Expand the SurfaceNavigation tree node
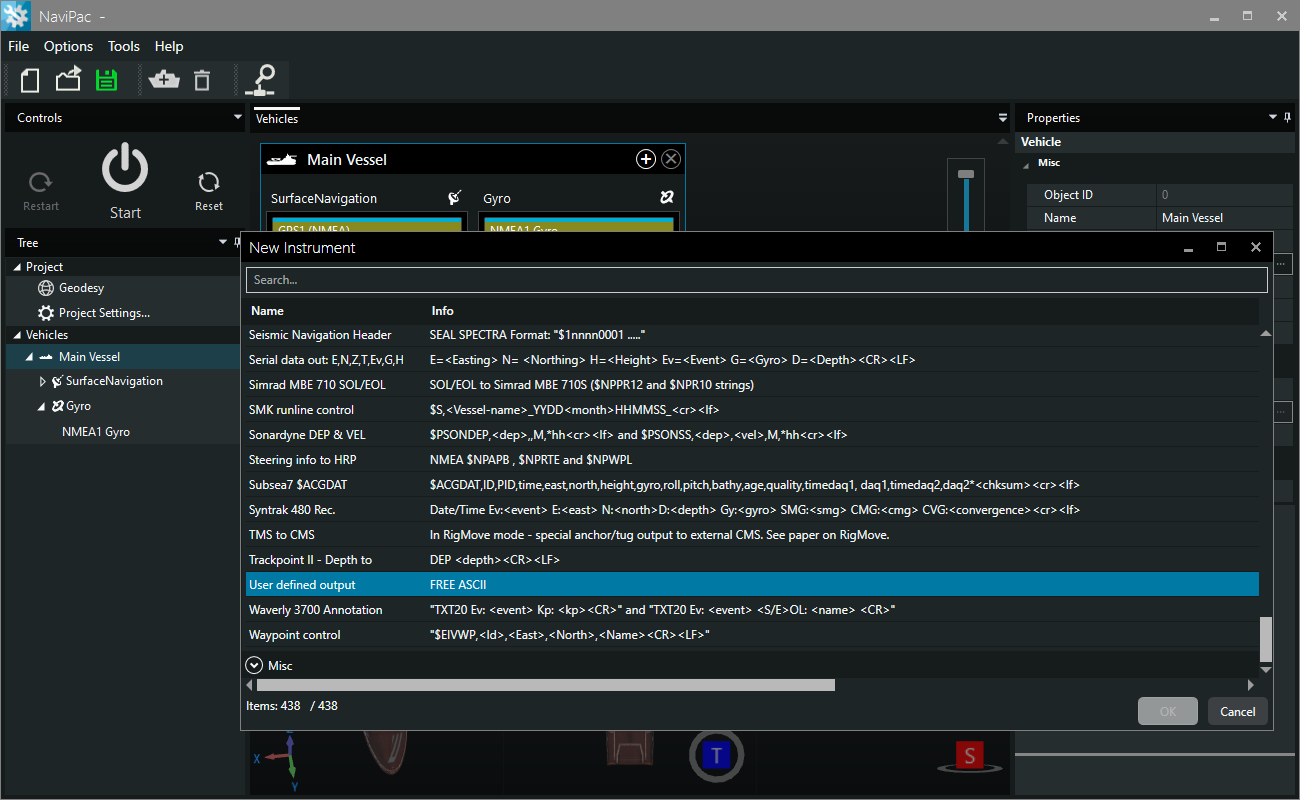This screenshot has height=800, width=1300. pyautogui.click(x=42, y=381)
